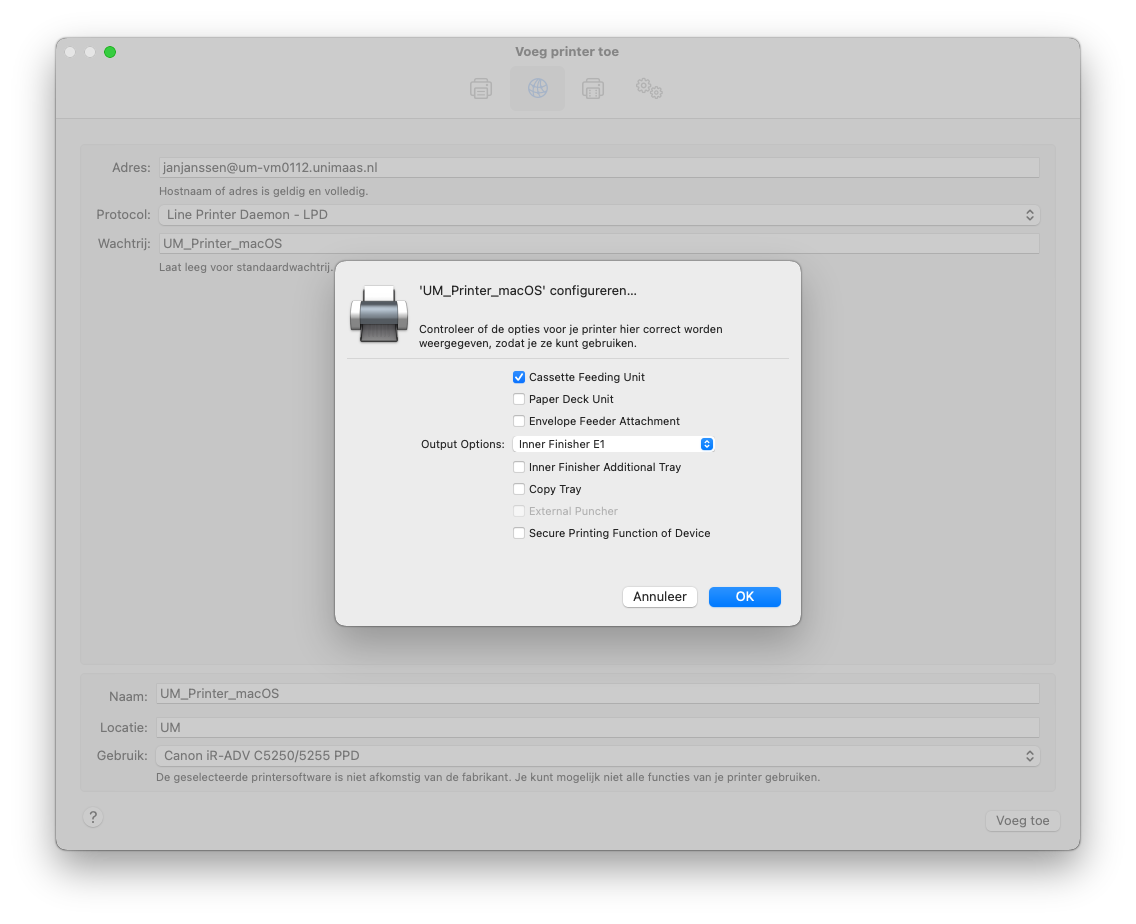The height and width of the screenshot is (924, 1136).
Task: Enable Paper Deck Unit checkbox
Action: click(519, 399)
